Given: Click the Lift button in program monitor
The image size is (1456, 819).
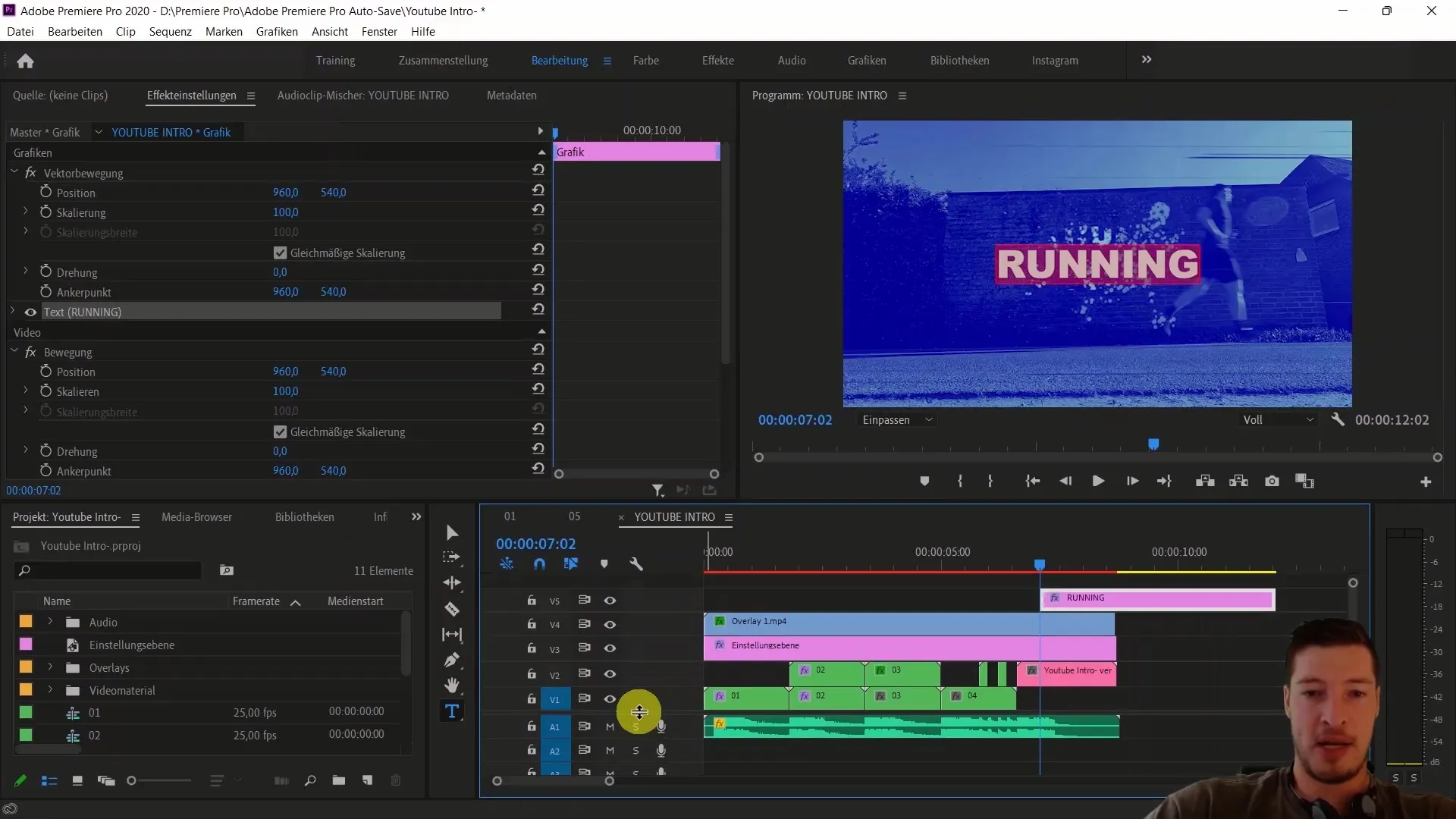Looking at the screenshot, I should 1205,482.
